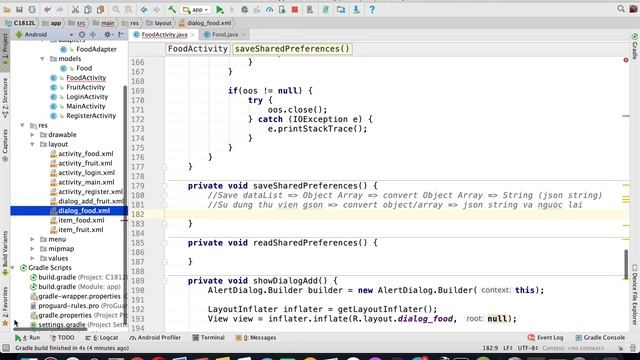Toggle the Structure tool window side tab

tap(5, 98)
